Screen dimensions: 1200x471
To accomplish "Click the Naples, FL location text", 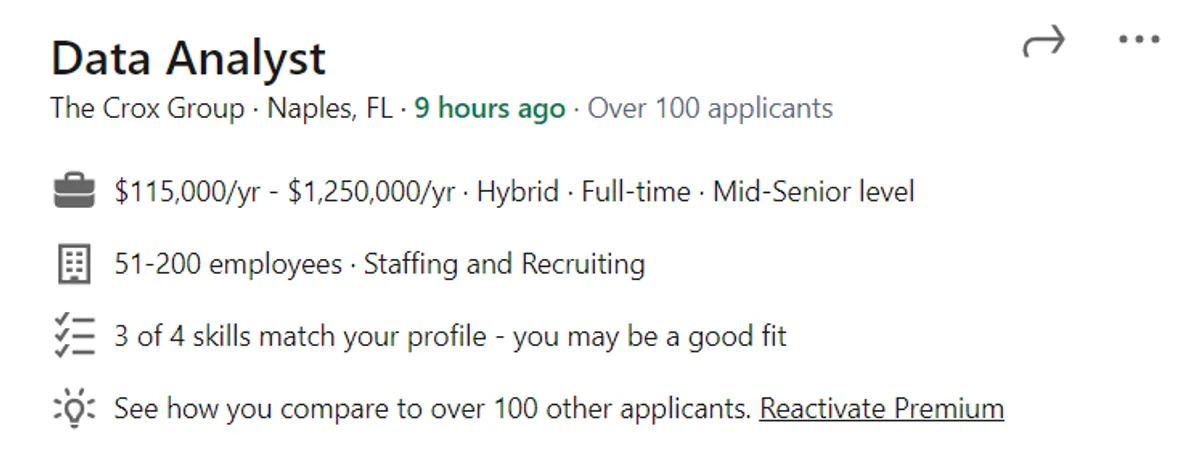I will [x=330, y=108].
